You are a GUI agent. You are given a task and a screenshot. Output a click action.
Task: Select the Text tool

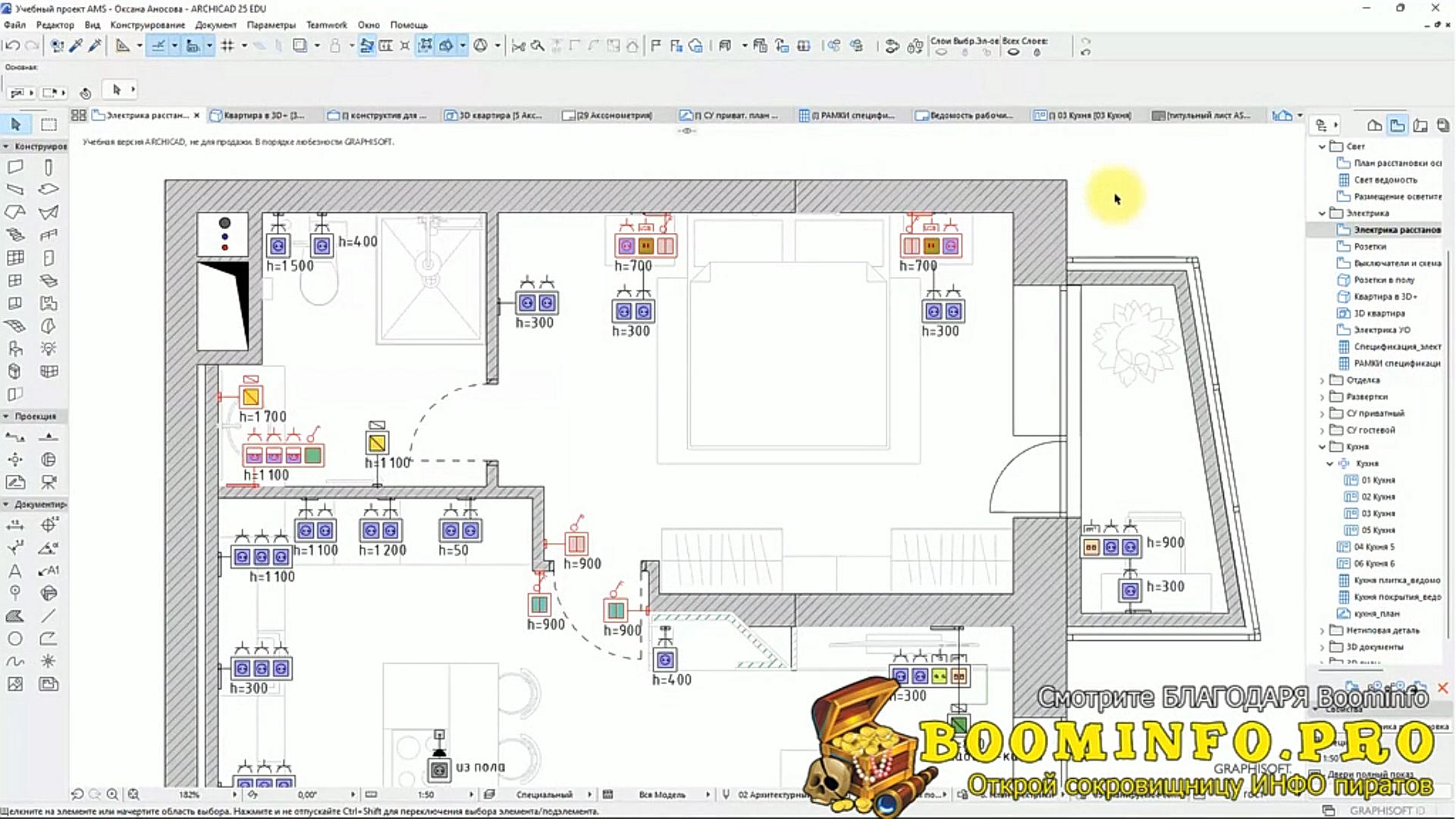(x=15, y=570)
